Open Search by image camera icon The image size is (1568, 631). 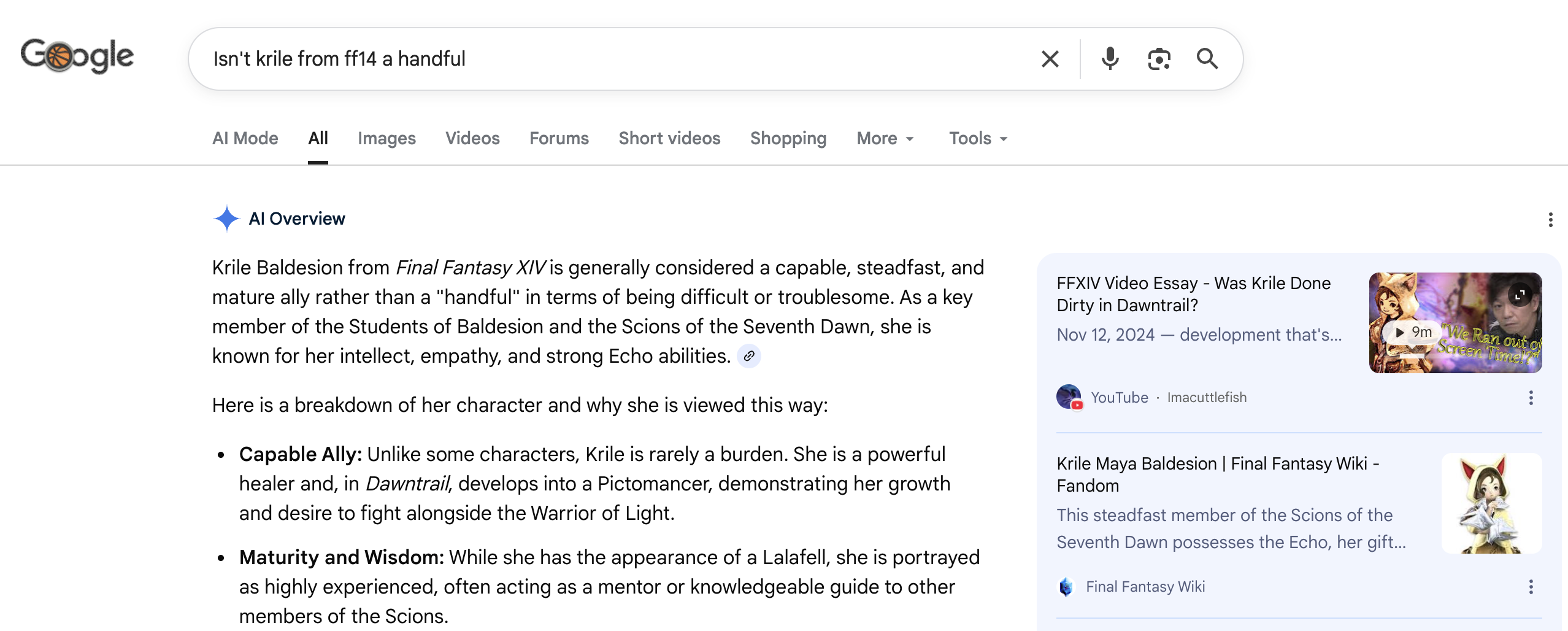click(x=1159, y=59)
